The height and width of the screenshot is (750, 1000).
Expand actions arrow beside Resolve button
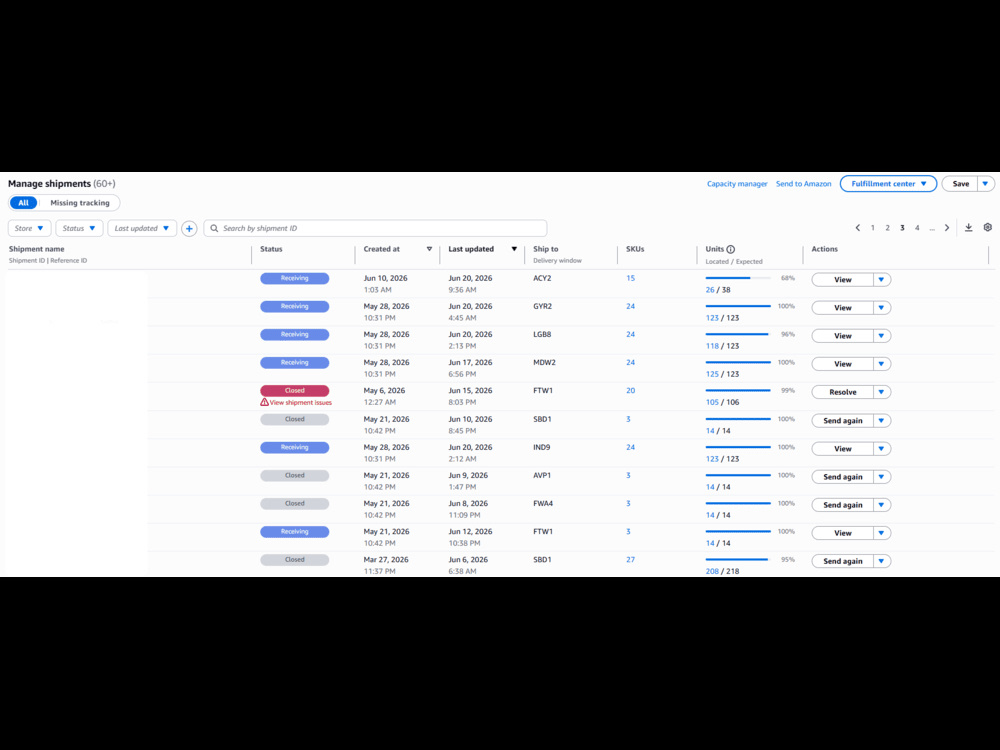tap(881, 392)
